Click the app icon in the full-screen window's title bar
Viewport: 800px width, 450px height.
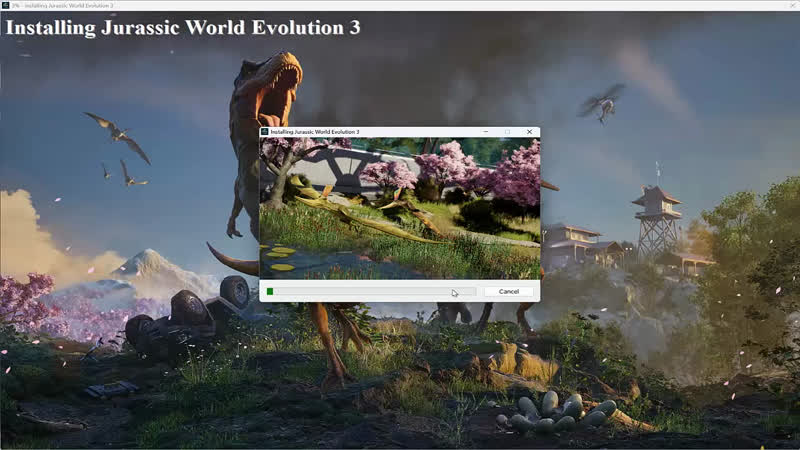[5, 5]
